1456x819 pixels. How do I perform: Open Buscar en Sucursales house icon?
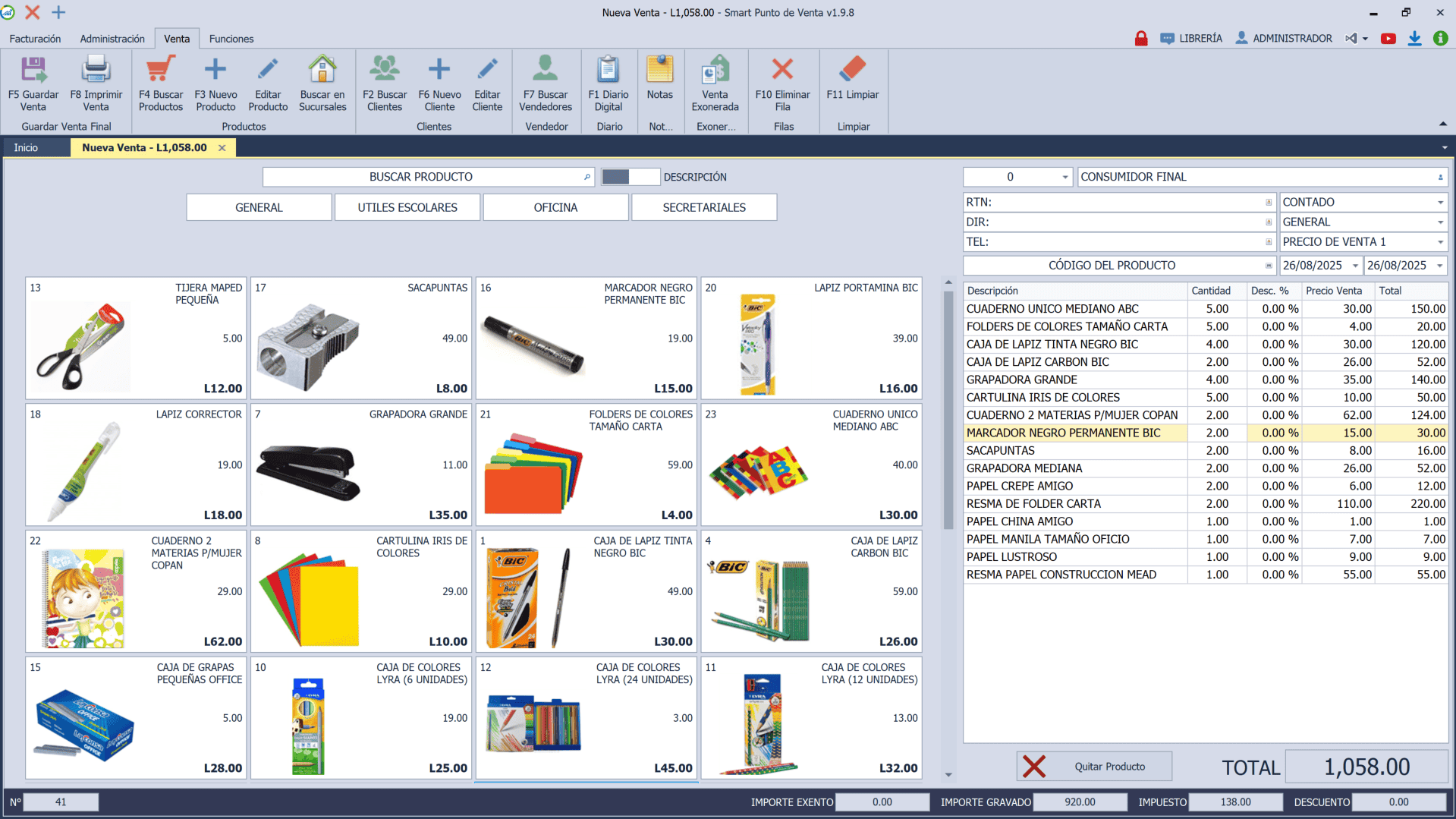(322, 69)
